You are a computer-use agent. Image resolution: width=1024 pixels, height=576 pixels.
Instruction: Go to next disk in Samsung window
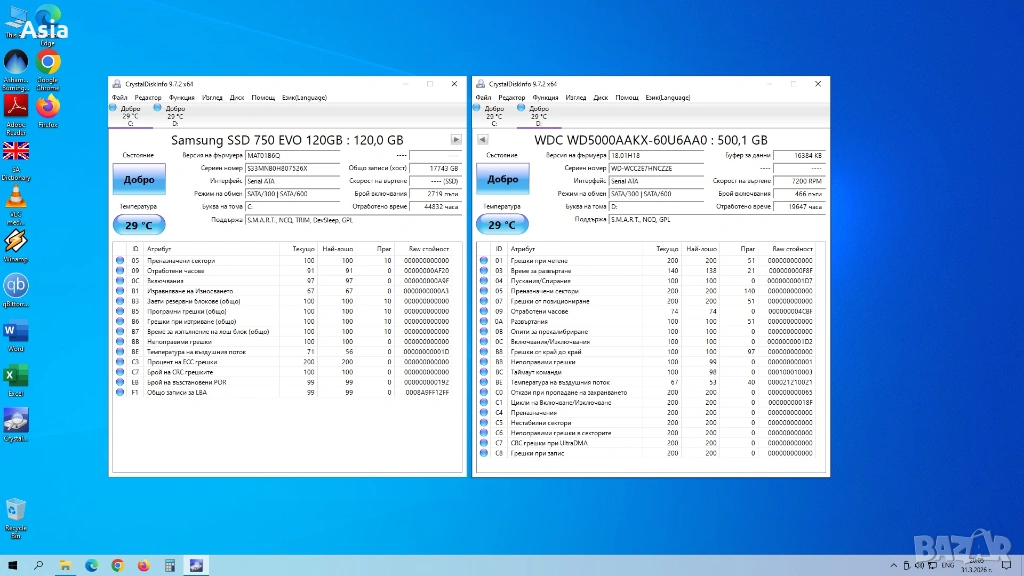click(x=456, y=140)
